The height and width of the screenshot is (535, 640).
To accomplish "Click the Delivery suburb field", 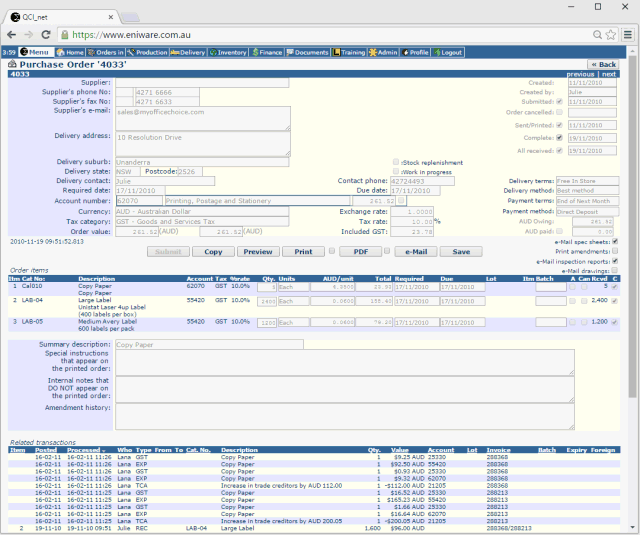I will (x=202, y=162).
